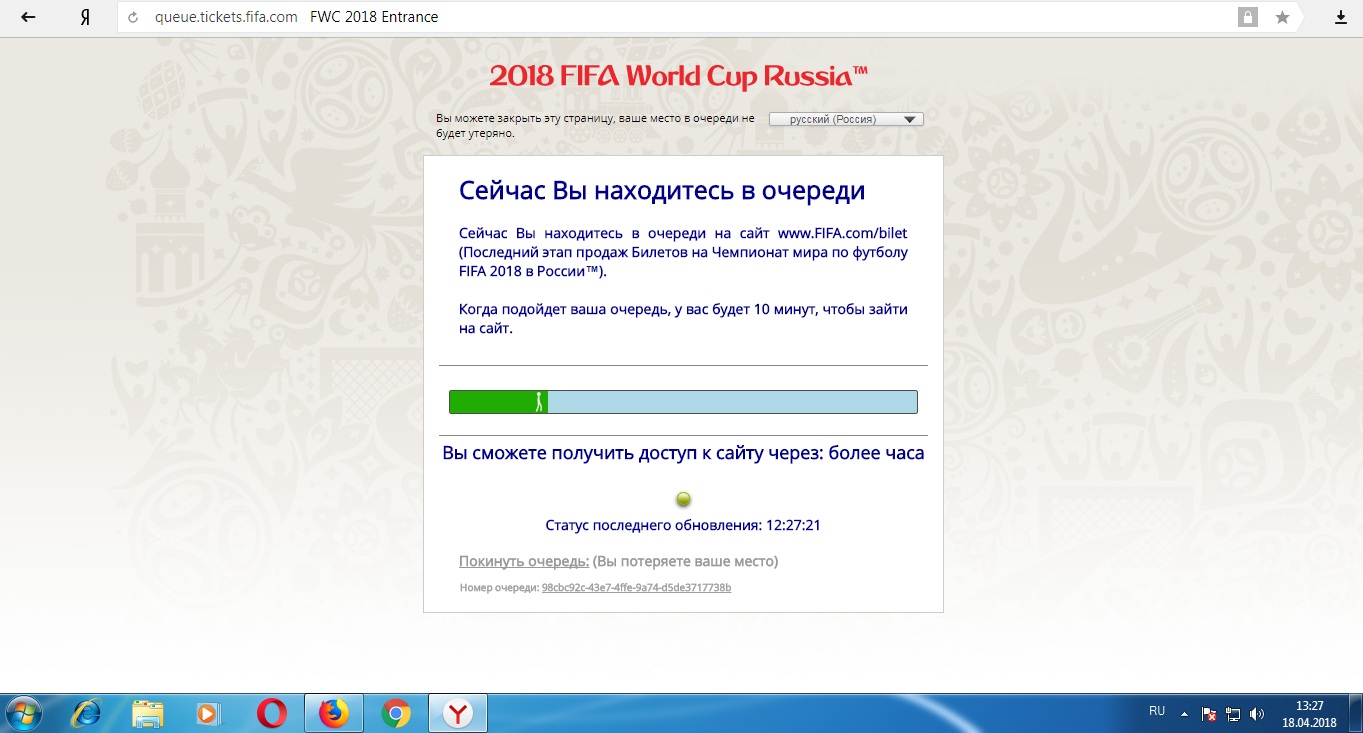Click the queue ID number link
This screenshot has height=733, width=1363.
pyautogui.click(x=636, y=588)
